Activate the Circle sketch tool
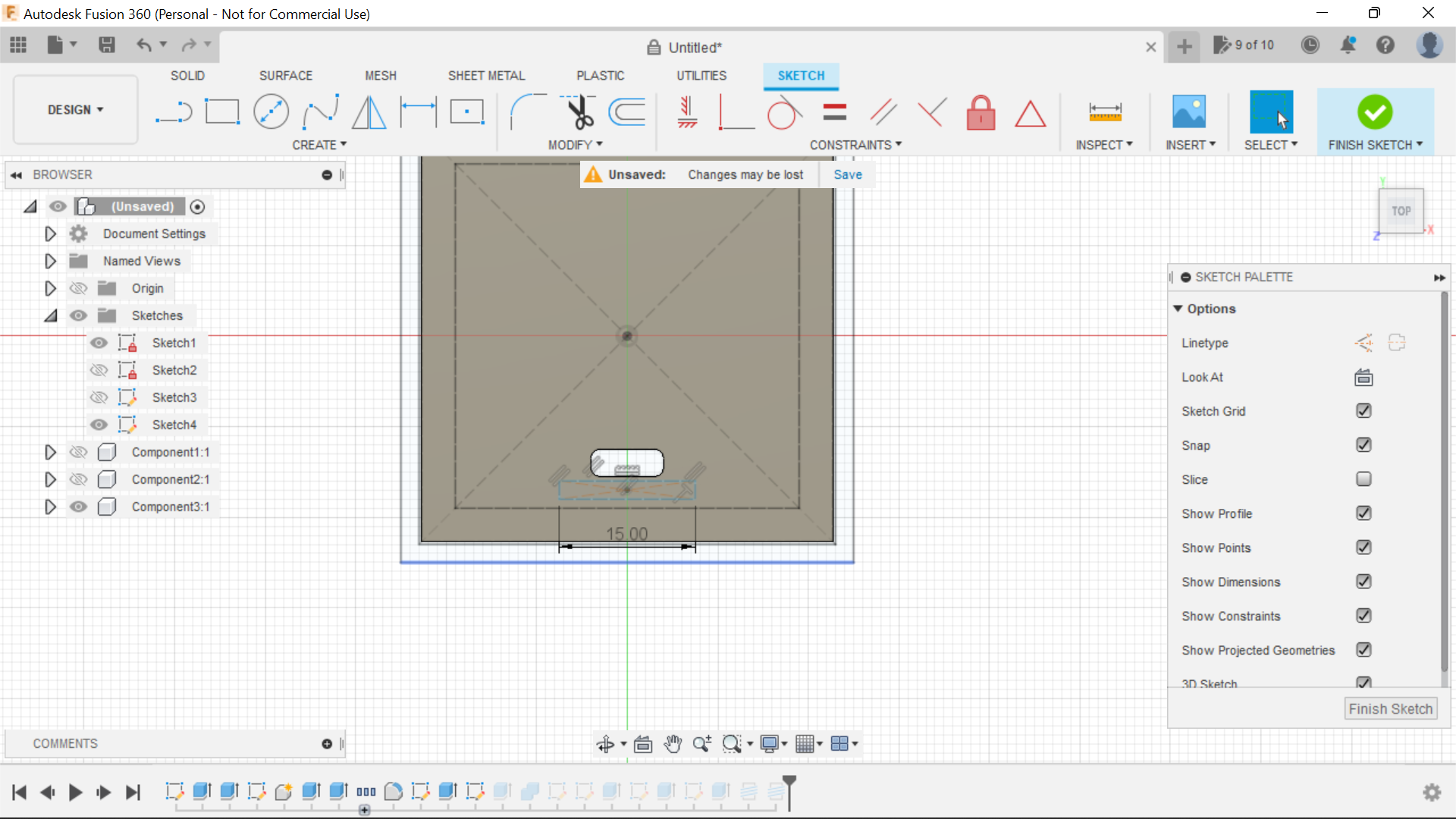Image resolution: width=1456 pixels, height=819 pixels. tap(271, 111)
